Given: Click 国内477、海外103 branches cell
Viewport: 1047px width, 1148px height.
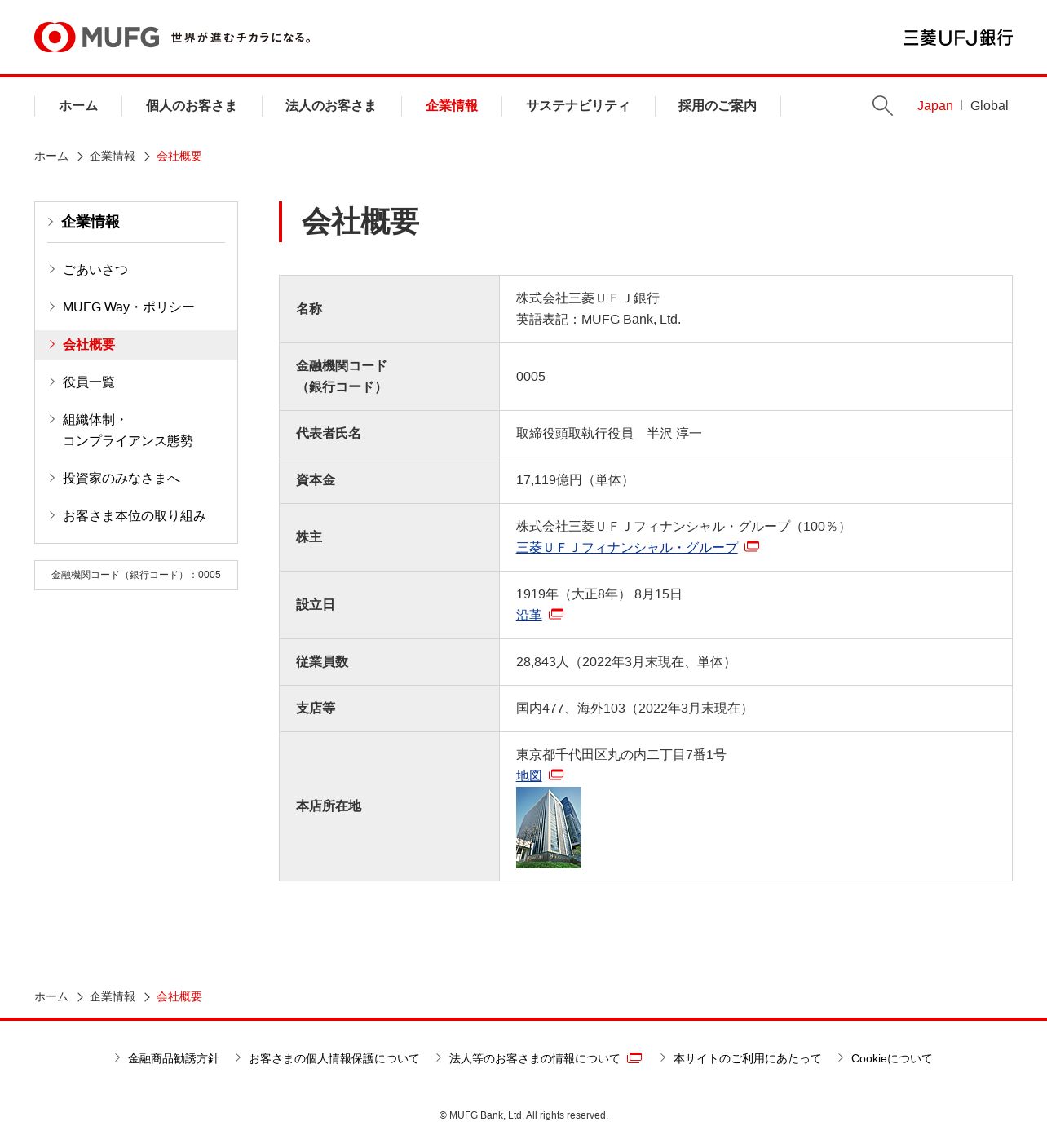Looking at the screenshot, I should 756,709.
